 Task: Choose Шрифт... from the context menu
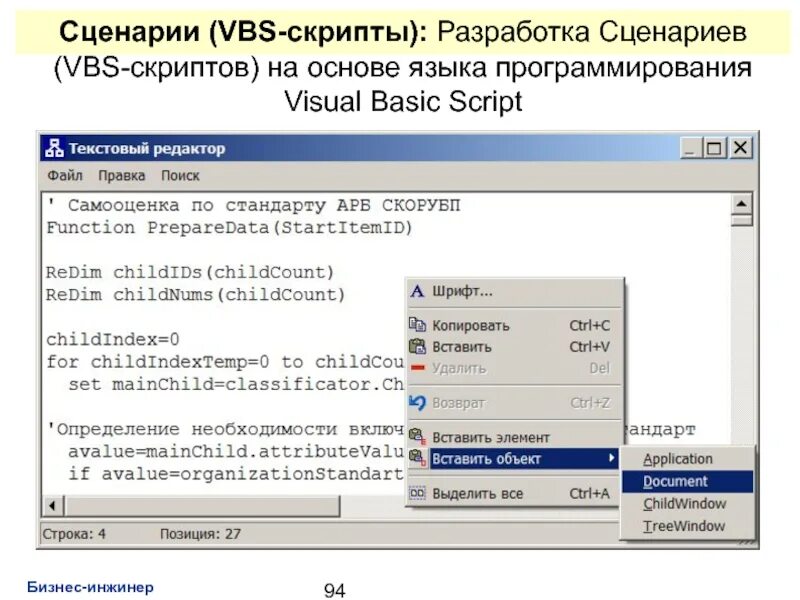[515, 291]
